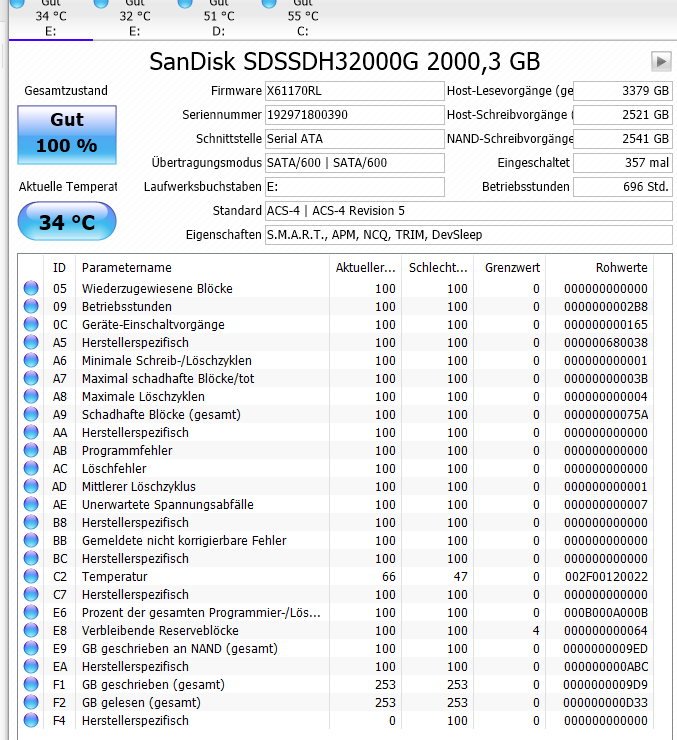This screenshot has width=677, height=740.
Task: Click status icon of row B8 Herstellerspezifisch
Action: pos(31,522)
